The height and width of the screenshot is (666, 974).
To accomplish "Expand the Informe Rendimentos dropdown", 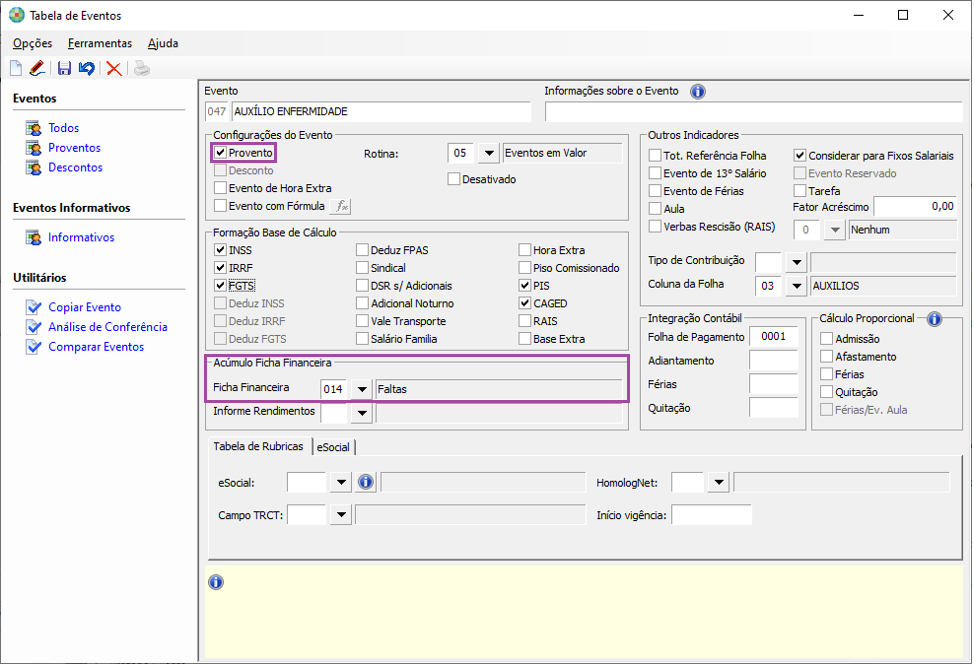I will coord(362,413).
